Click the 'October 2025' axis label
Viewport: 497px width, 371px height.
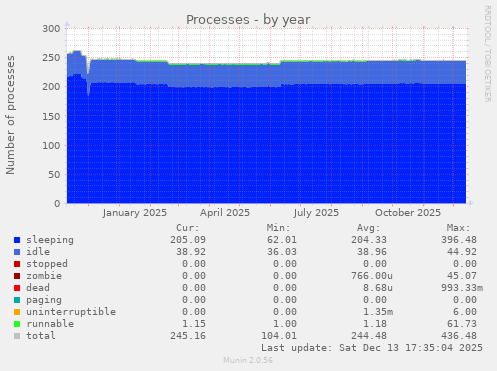pyautogui.click(x=408, y=213)
